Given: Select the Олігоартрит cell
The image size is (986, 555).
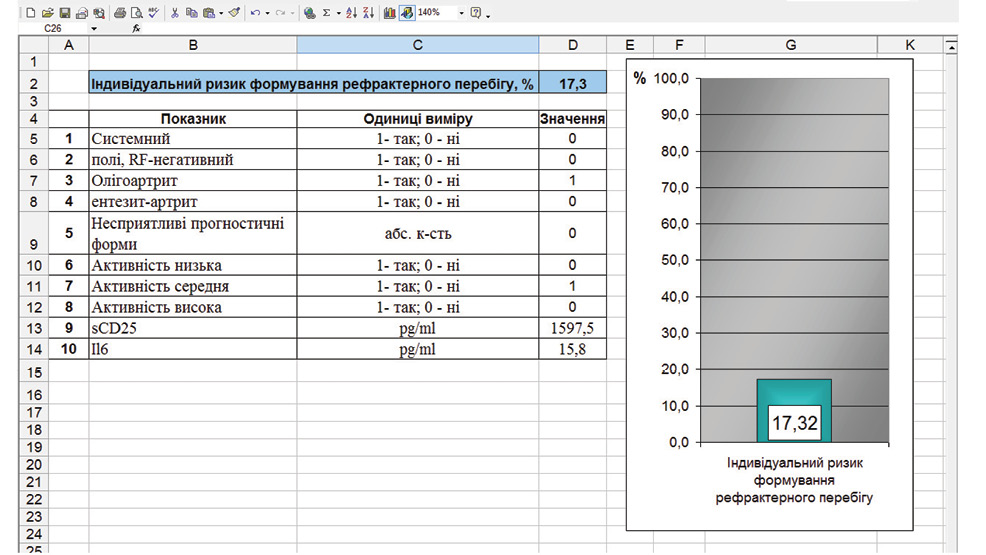Looking at the screenshot, I should pos(193,180).
